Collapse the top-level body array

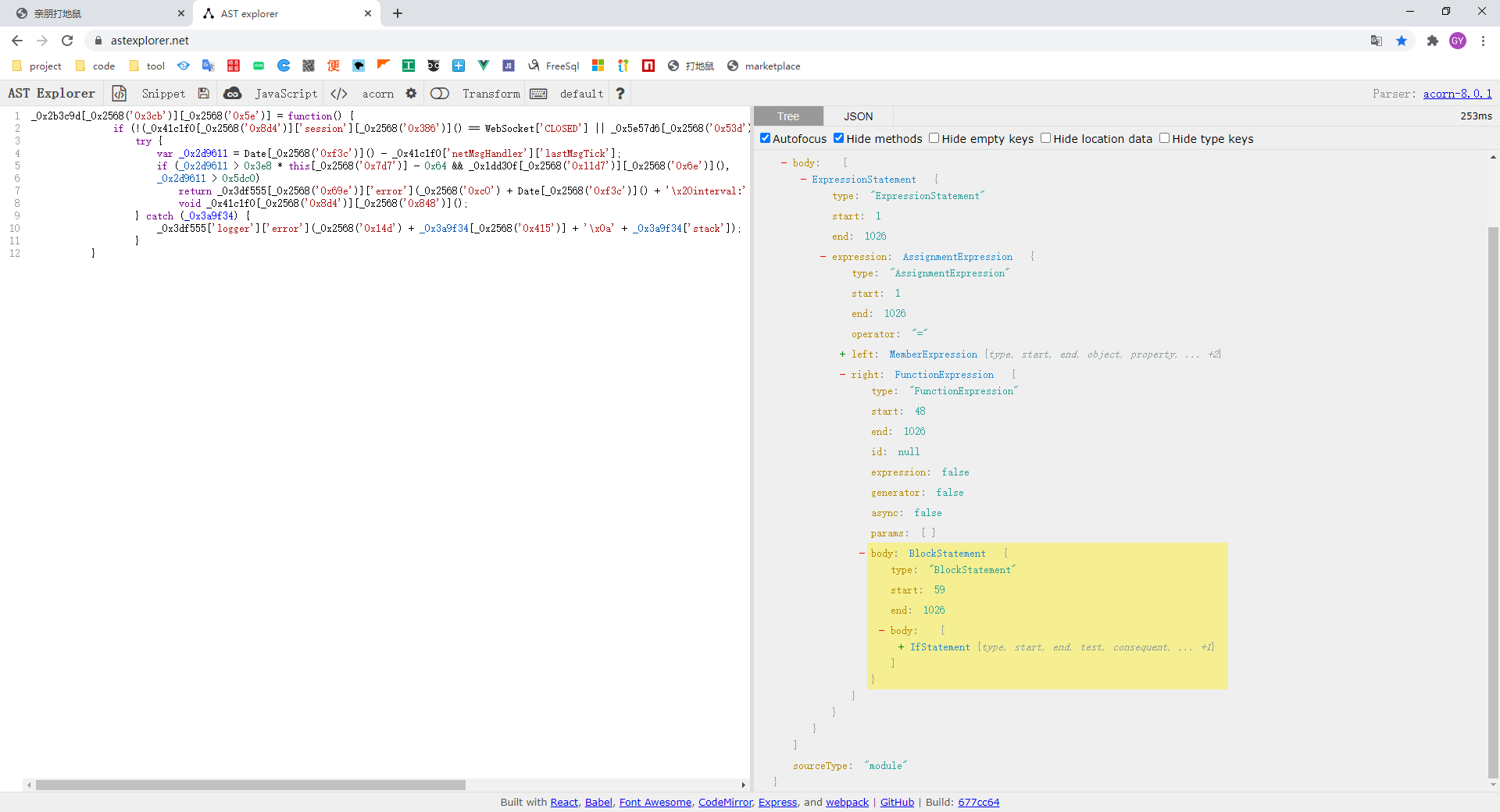(784, 162)
